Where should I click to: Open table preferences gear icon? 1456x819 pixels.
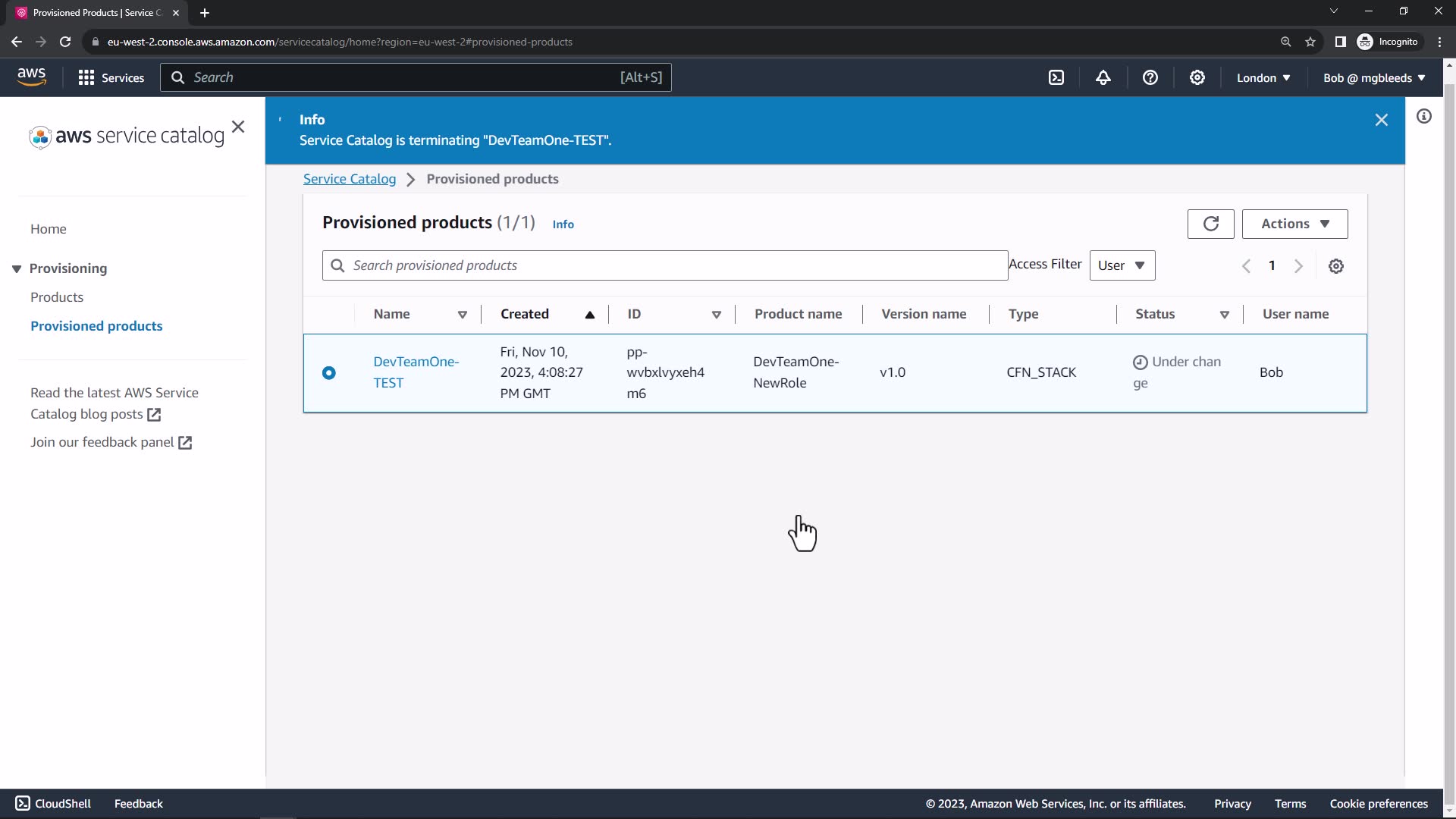pos(1336,266)
